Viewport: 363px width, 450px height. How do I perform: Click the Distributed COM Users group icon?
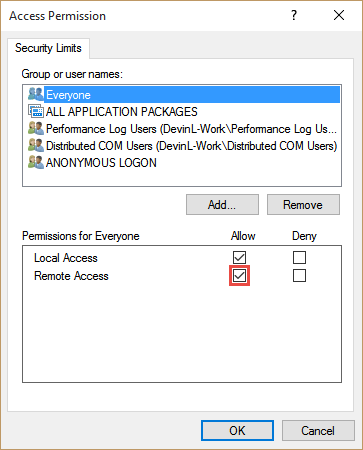(x=36, y=145)
